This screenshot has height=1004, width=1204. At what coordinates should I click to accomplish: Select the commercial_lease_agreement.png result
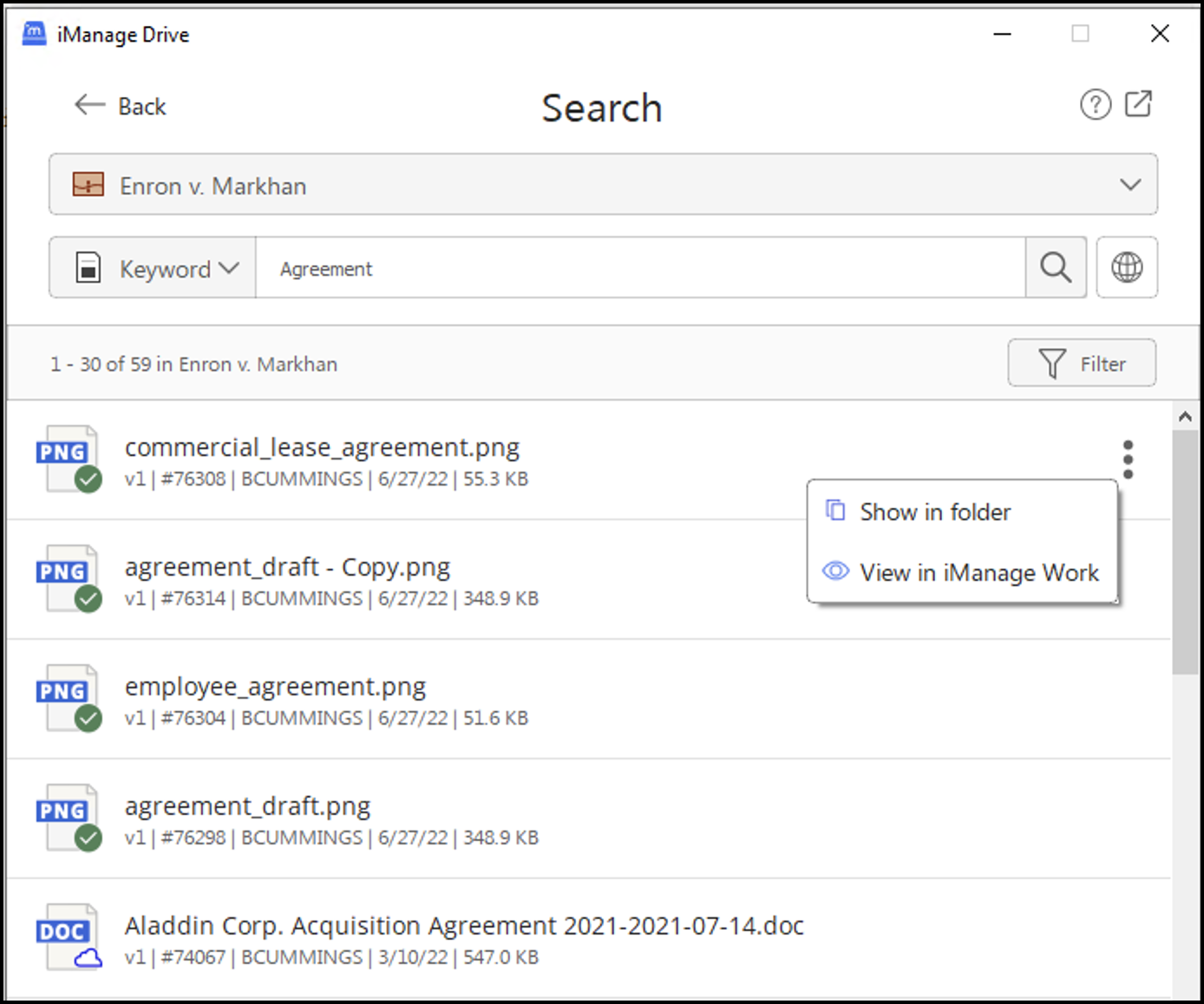(322, 447)
